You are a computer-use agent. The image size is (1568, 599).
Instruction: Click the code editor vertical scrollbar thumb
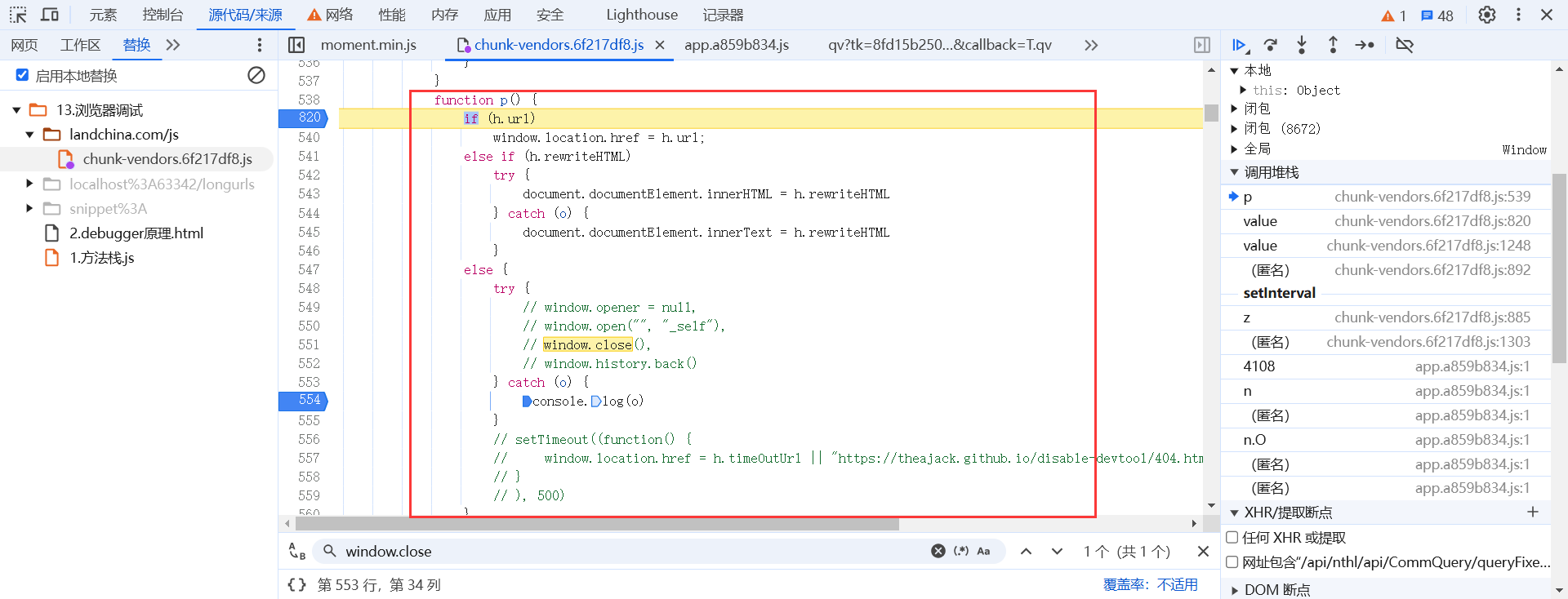(1211, 113)
